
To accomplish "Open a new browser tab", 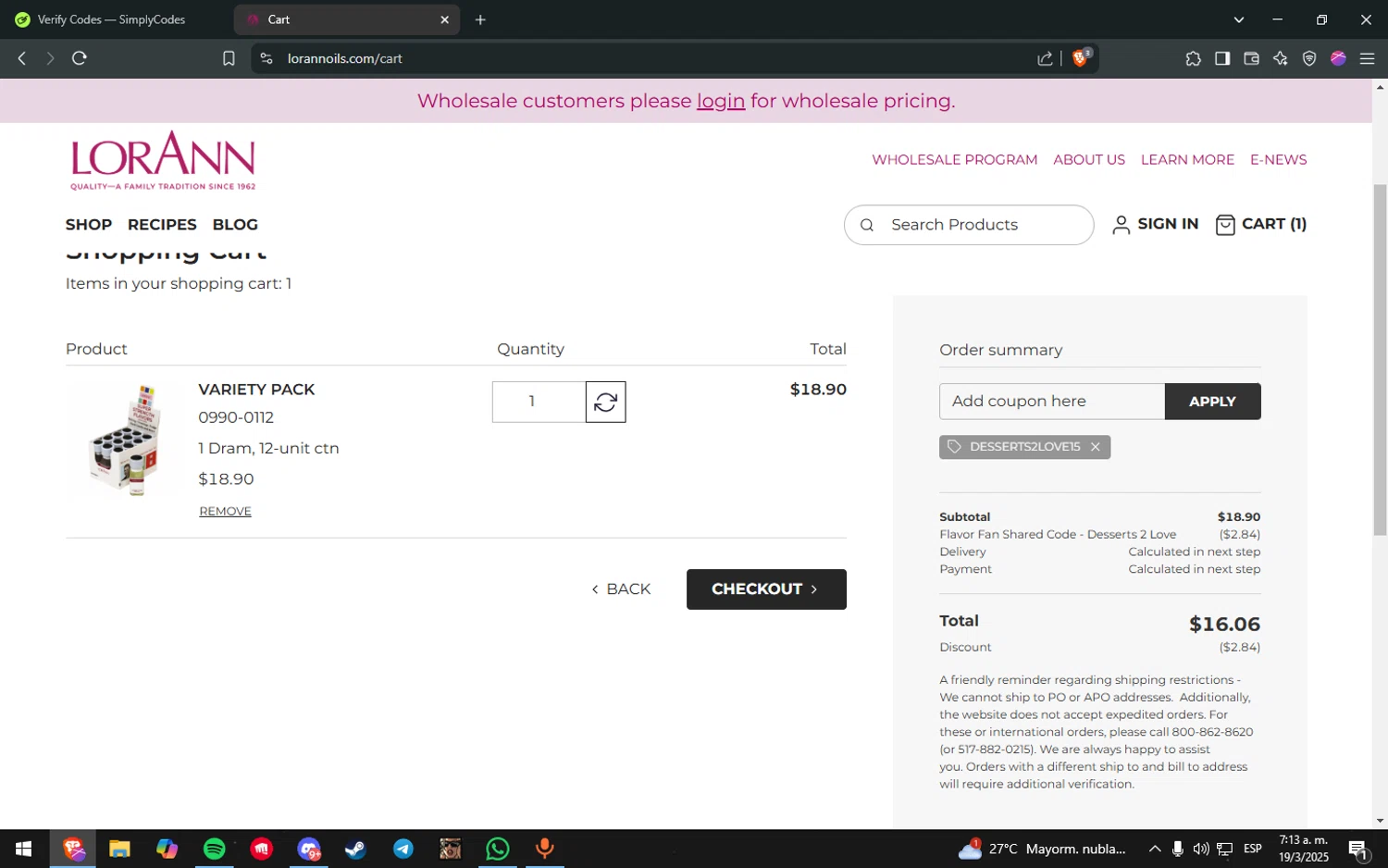I will [480, 19].
